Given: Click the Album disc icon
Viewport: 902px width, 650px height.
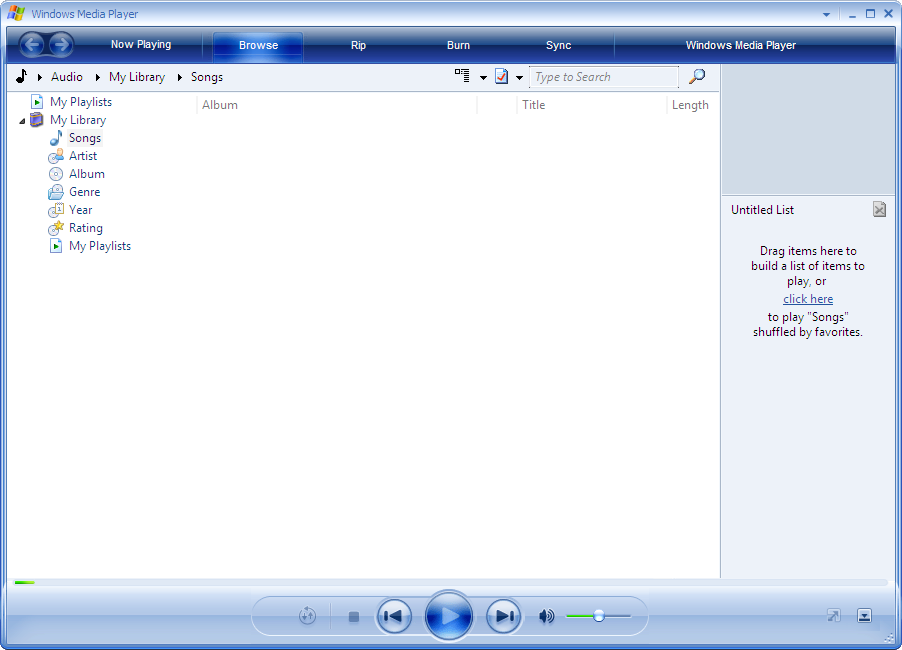Looking at the screenshot, I should (x=56, y=174).
